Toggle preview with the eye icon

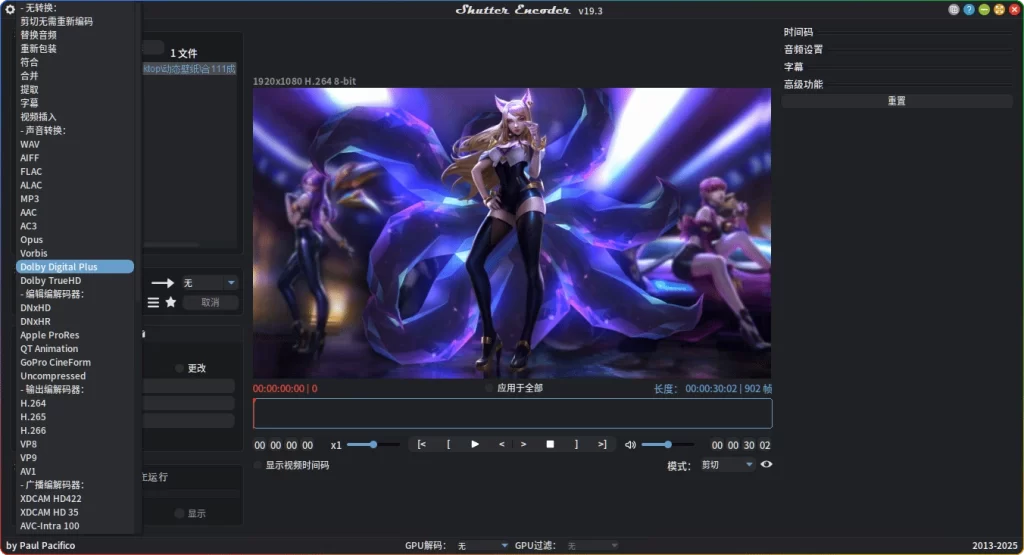[x=766, y=464]
